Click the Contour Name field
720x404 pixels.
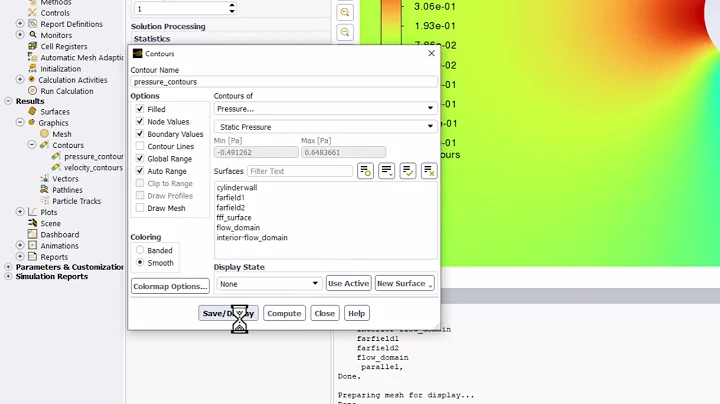[284, 82]
